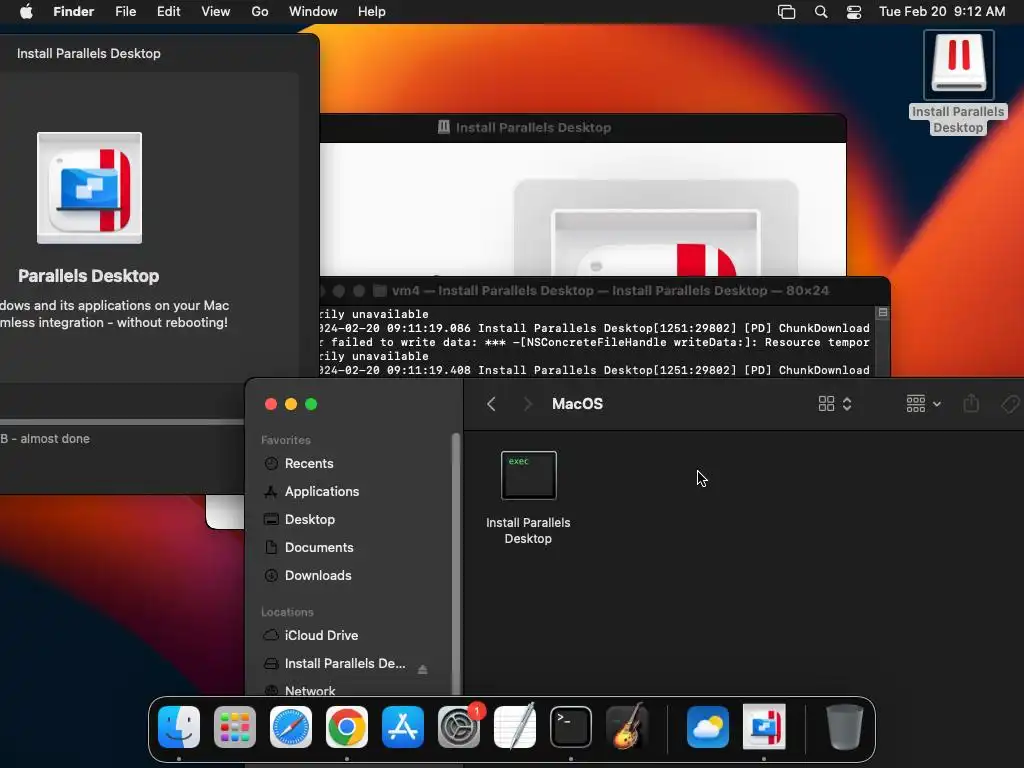Click the Finder sidebar scrollbar

456,564
